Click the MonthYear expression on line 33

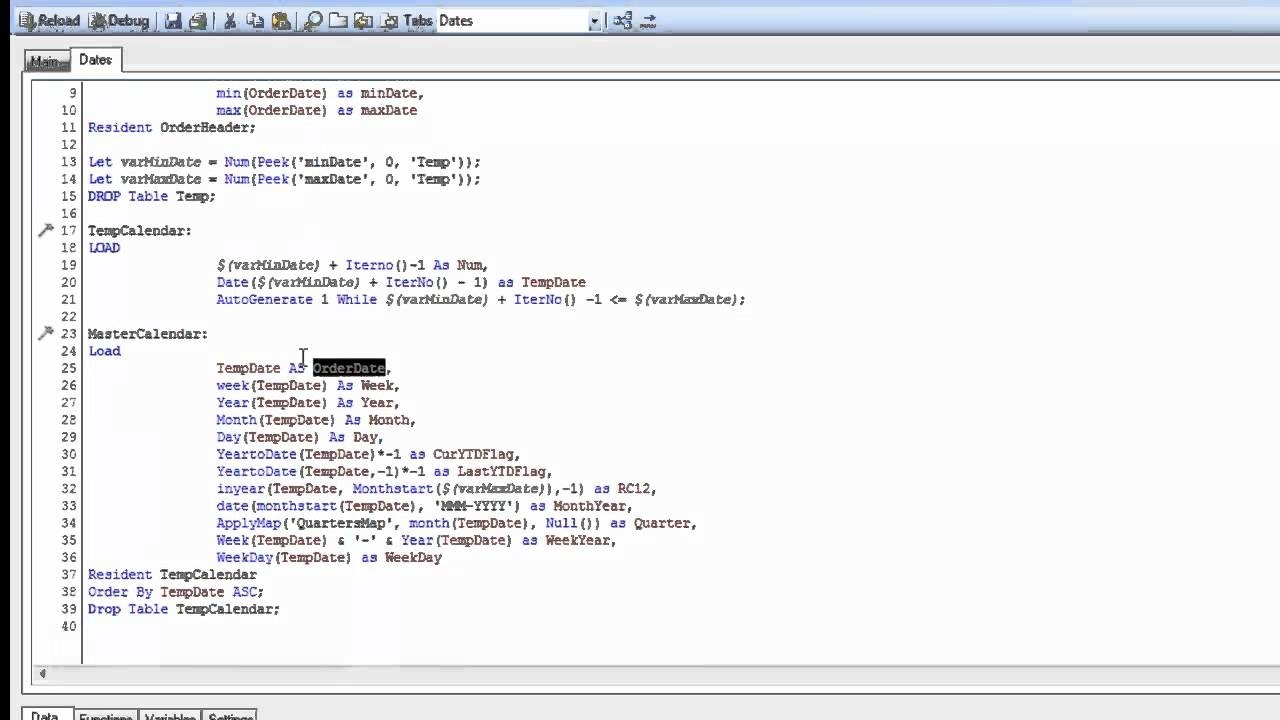pos(425,506)
